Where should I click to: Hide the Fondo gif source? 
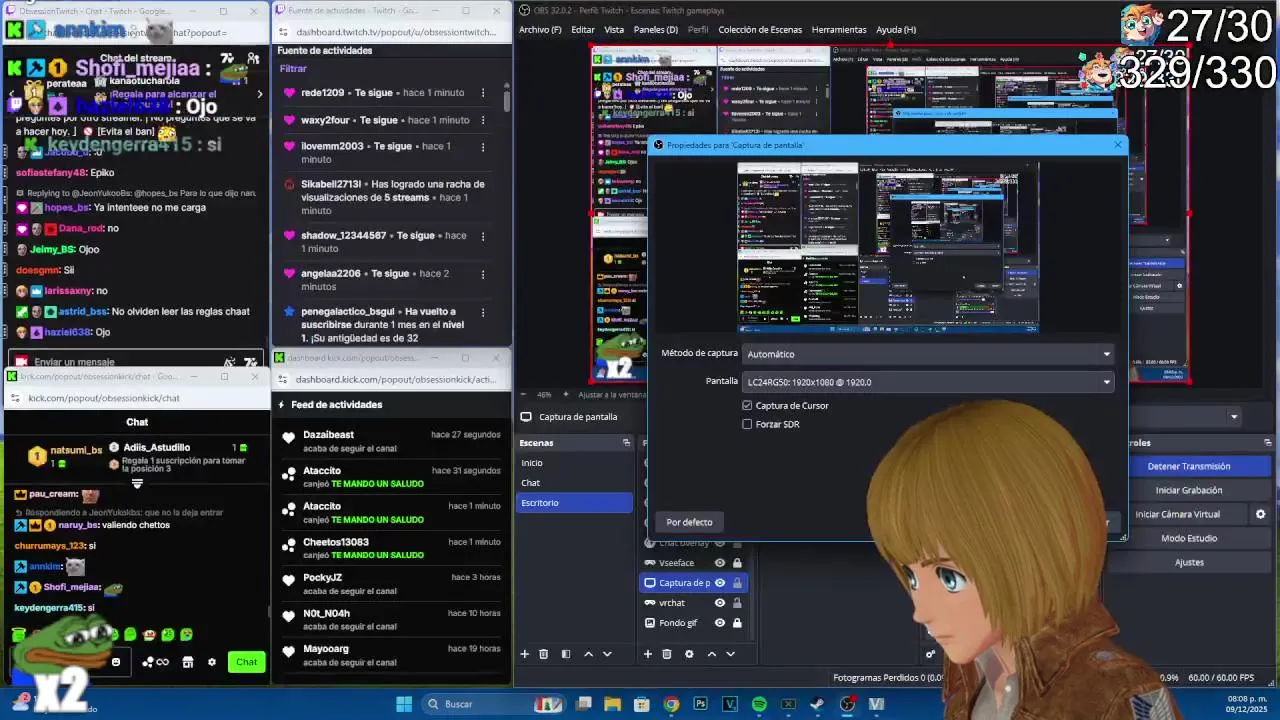tap(719, 623)
